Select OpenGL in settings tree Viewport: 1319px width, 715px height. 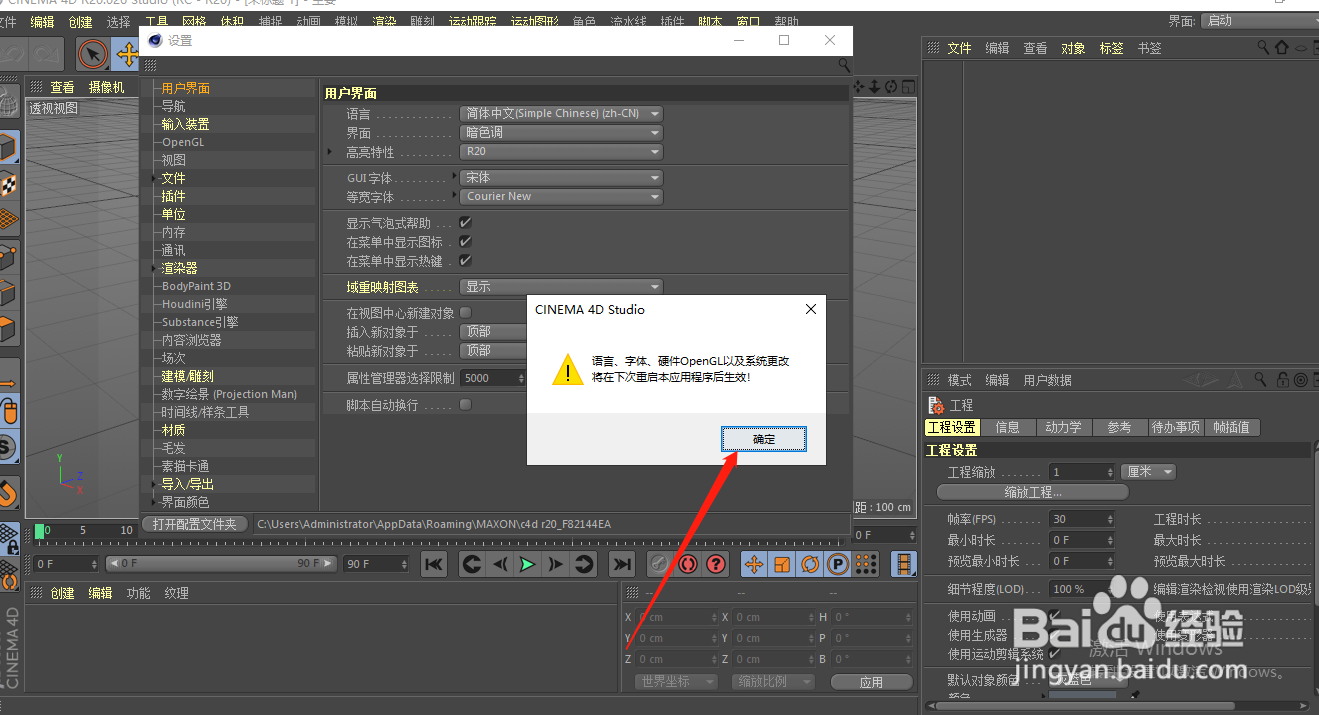coord(183,142)
